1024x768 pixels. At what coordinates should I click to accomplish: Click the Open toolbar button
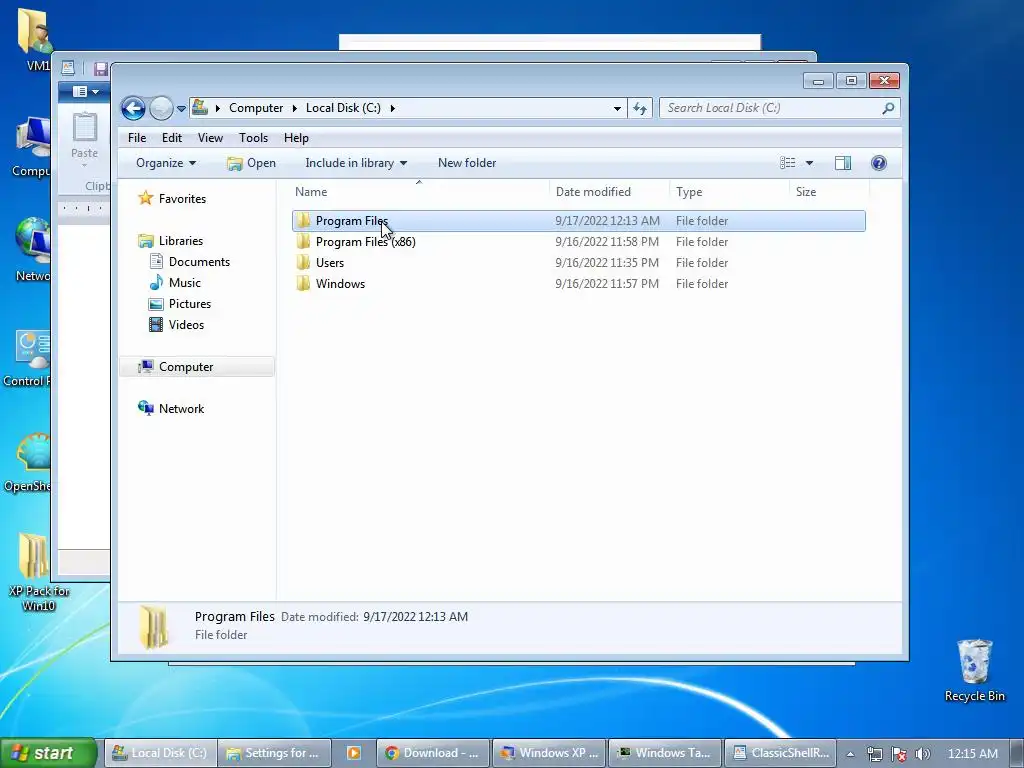(x=251, y=163)
